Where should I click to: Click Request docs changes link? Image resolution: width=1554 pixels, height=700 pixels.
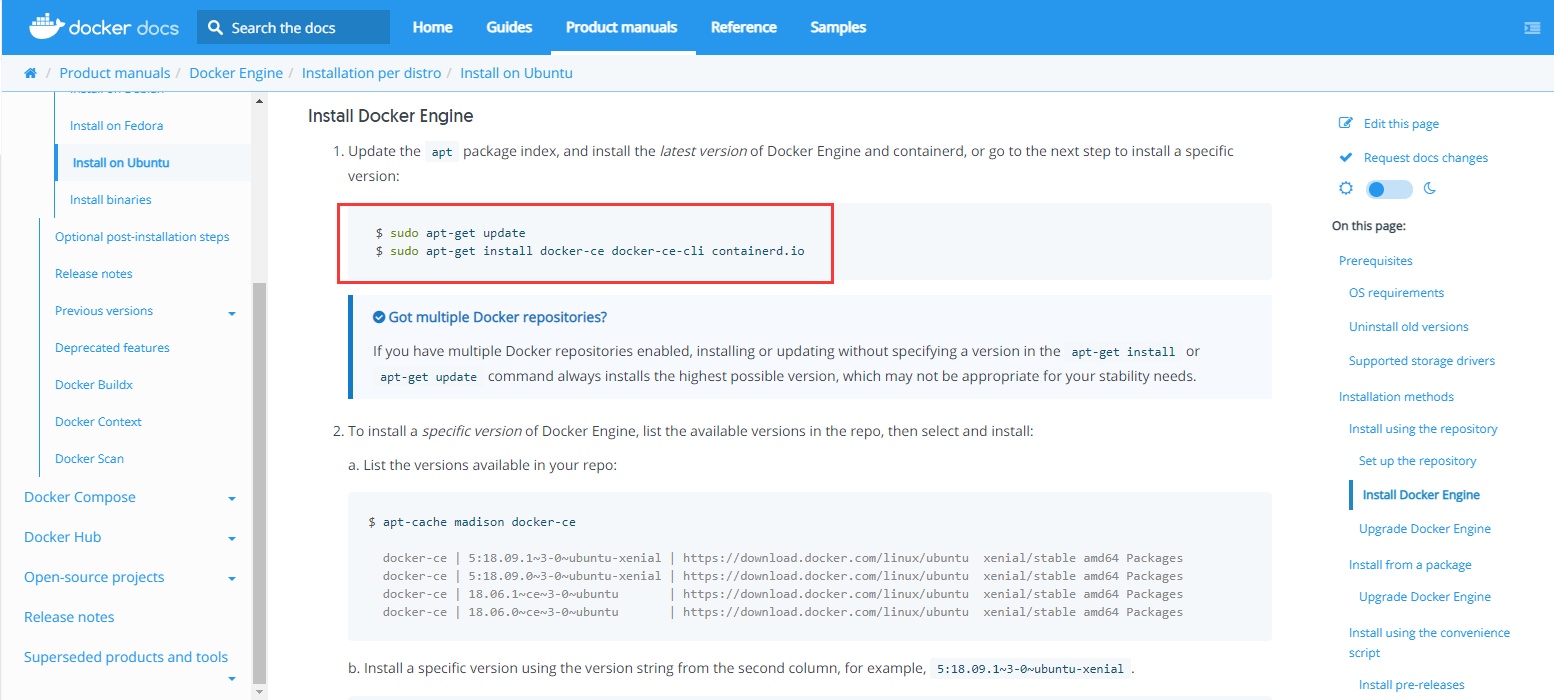[x=1426, y=158]
